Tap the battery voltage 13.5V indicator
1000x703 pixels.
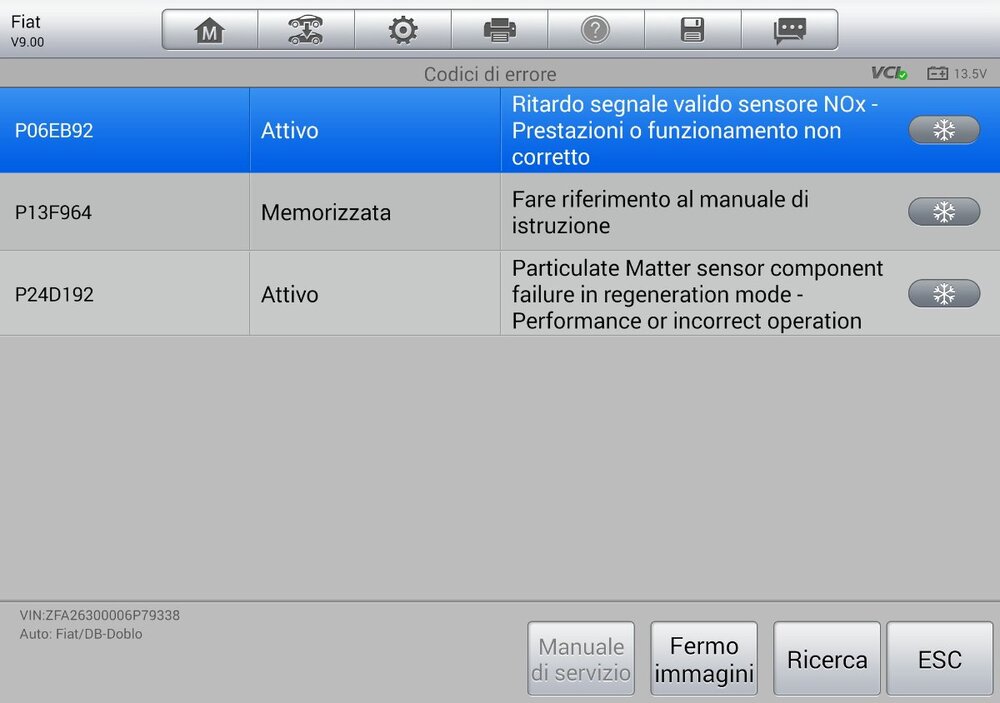957,73
